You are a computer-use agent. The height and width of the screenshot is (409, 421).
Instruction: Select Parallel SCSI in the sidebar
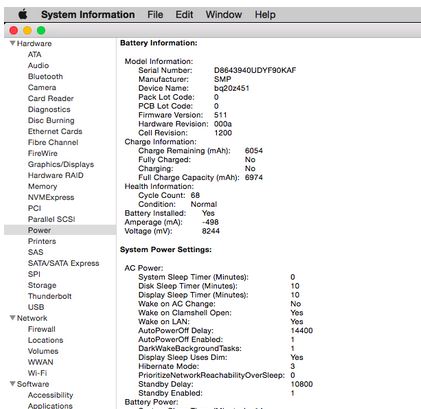(52, 219)
